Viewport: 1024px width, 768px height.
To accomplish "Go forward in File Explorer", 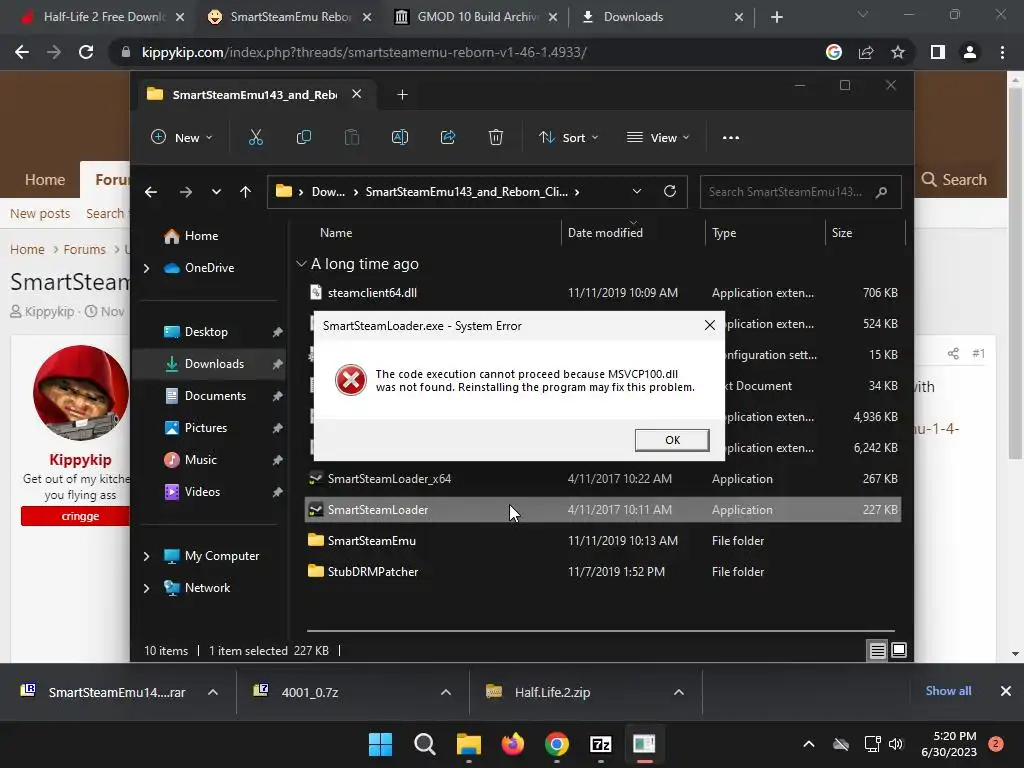I will pos(185,192).
